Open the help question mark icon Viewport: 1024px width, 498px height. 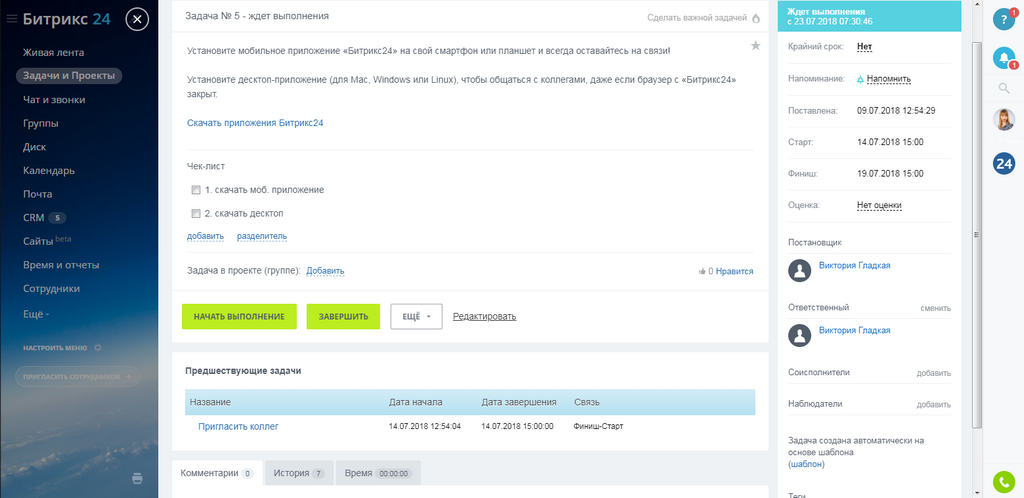[1004, 19]
